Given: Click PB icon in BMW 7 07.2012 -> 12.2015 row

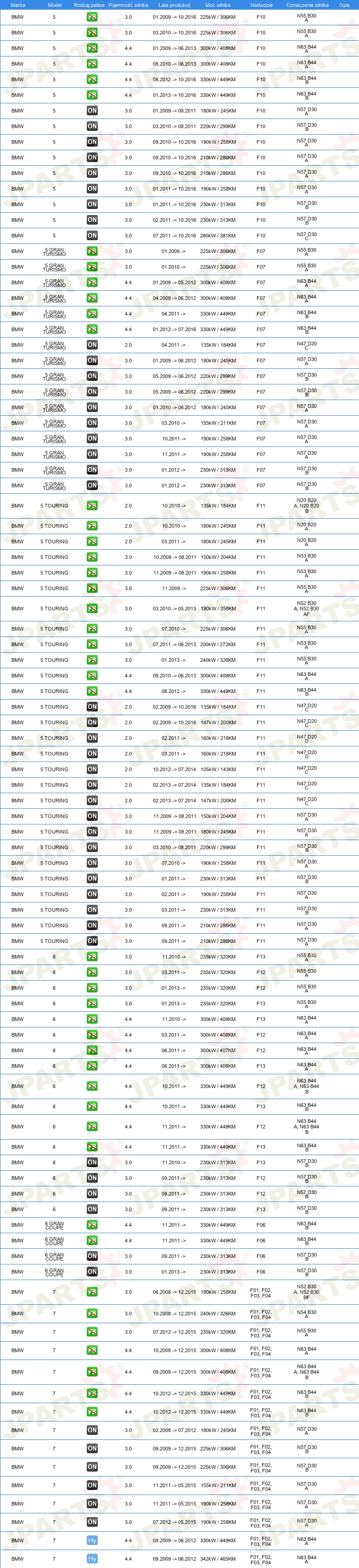Looking at the screenshot, I should (92, 1332).
